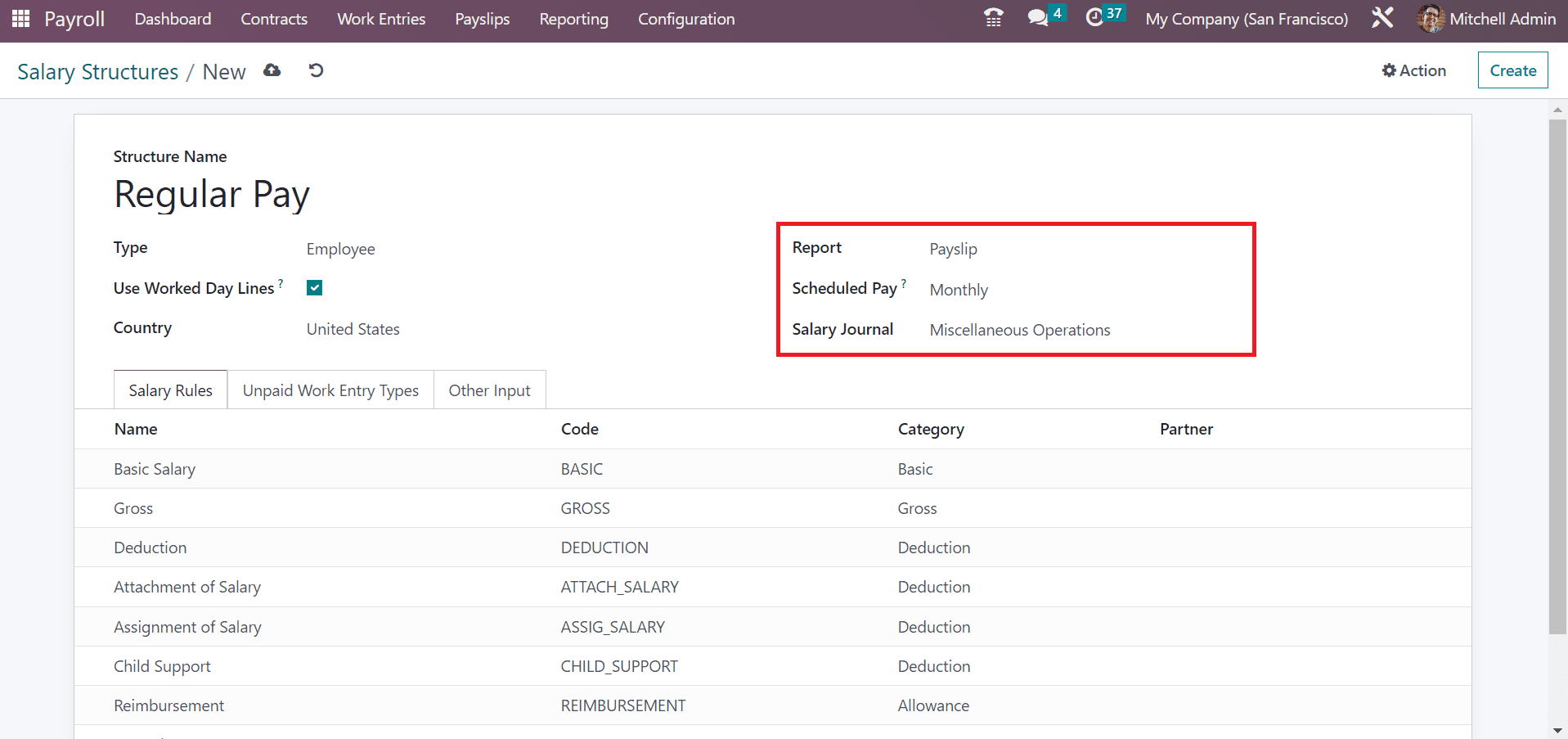The image size is (1568, 739).
Task: Go back via Salary Structures breadcrumb
Action: pyautogui.click(x=97, y=72)
